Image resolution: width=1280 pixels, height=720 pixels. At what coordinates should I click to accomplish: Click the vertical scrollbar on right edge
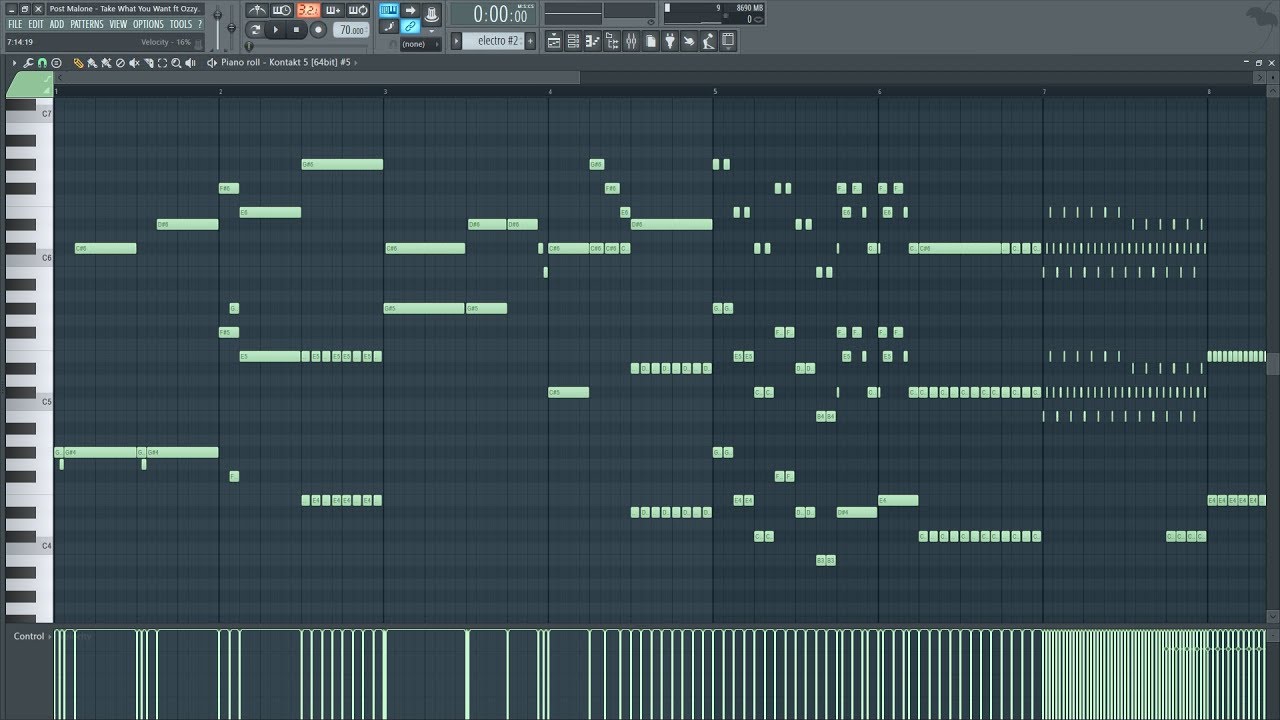click(x=1272, y=364)
